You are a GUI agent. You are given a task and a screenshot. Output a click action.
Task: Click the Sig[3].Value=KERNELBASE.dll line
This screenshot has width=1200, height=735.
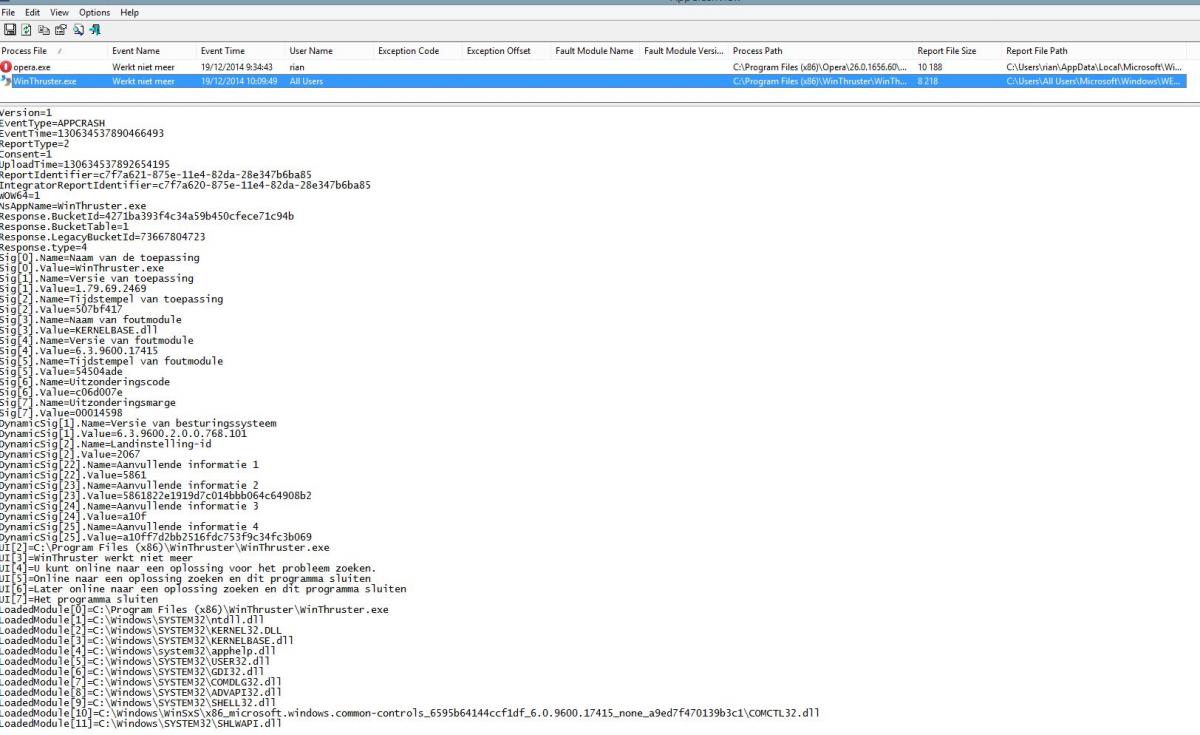click(x=79, y=330)
